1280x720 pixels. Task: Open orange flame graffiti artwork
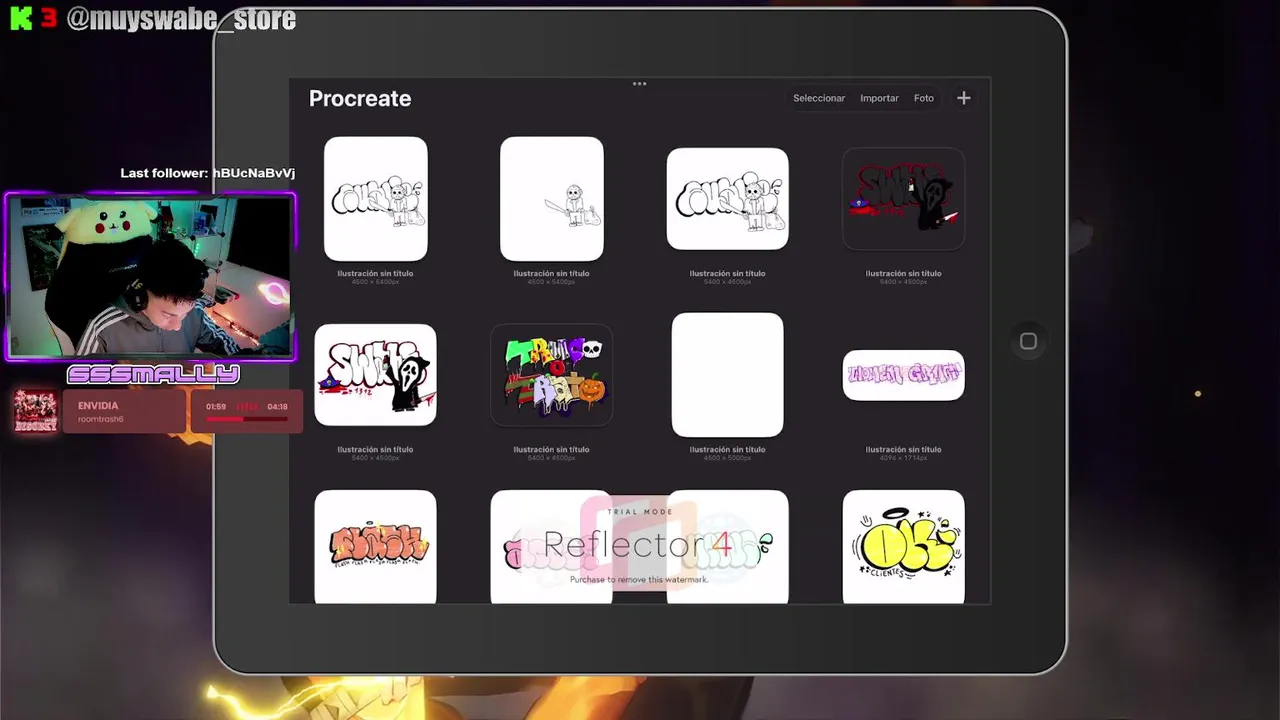376,546
